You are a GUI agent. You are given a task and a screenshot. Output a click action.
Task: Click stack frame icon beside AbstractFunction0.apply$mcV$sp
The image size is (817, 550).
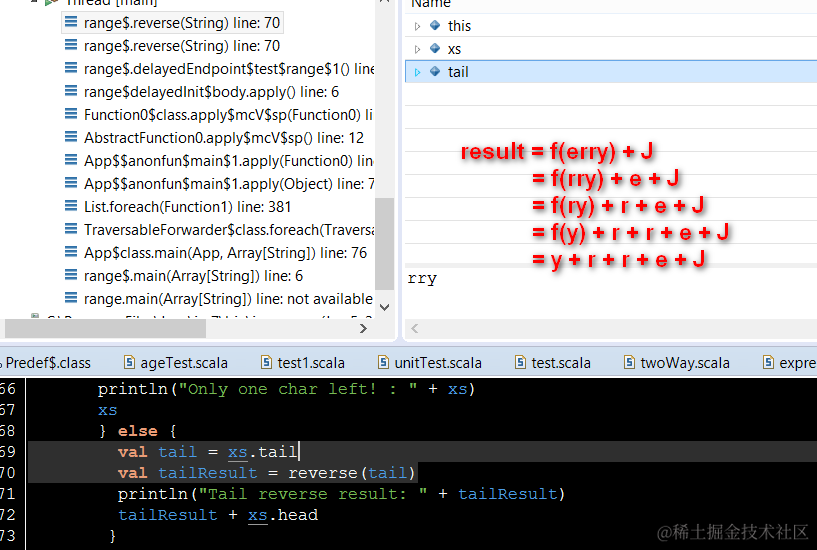71,137
